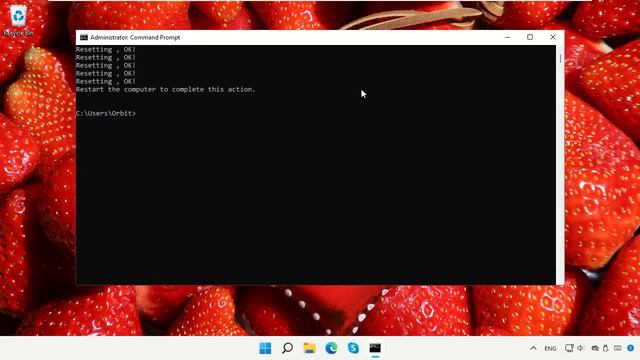Open taskbar Search

pos(287,348)
